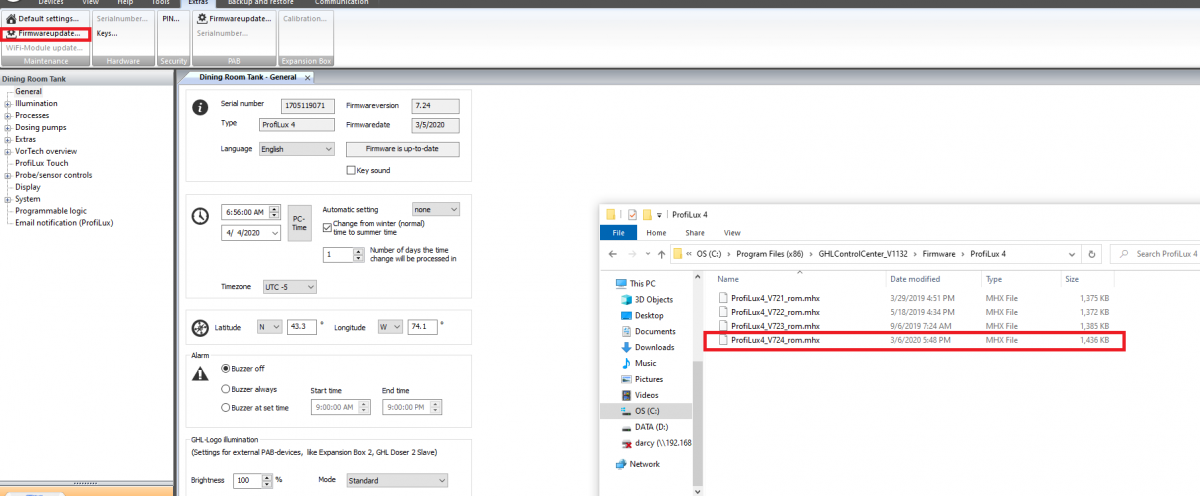Screen dimensions: 1200x496
Task: Open File menu in Explorer window
Action: (x=618, y=232)
